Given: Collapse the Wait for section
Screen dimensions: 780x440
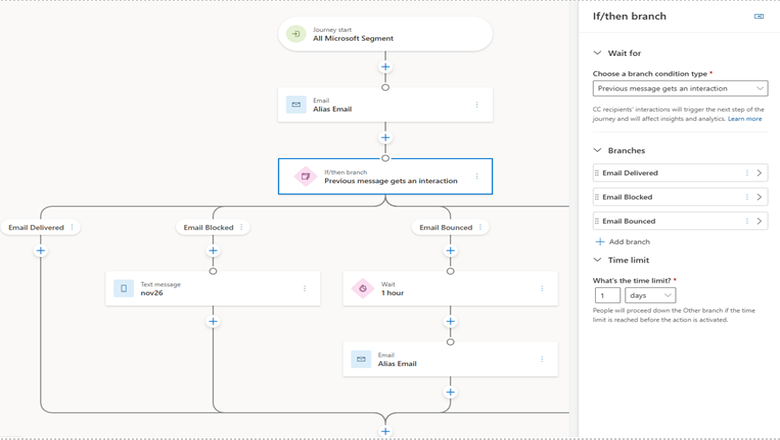Looking at the screenshot, I should tap(598, 53).
